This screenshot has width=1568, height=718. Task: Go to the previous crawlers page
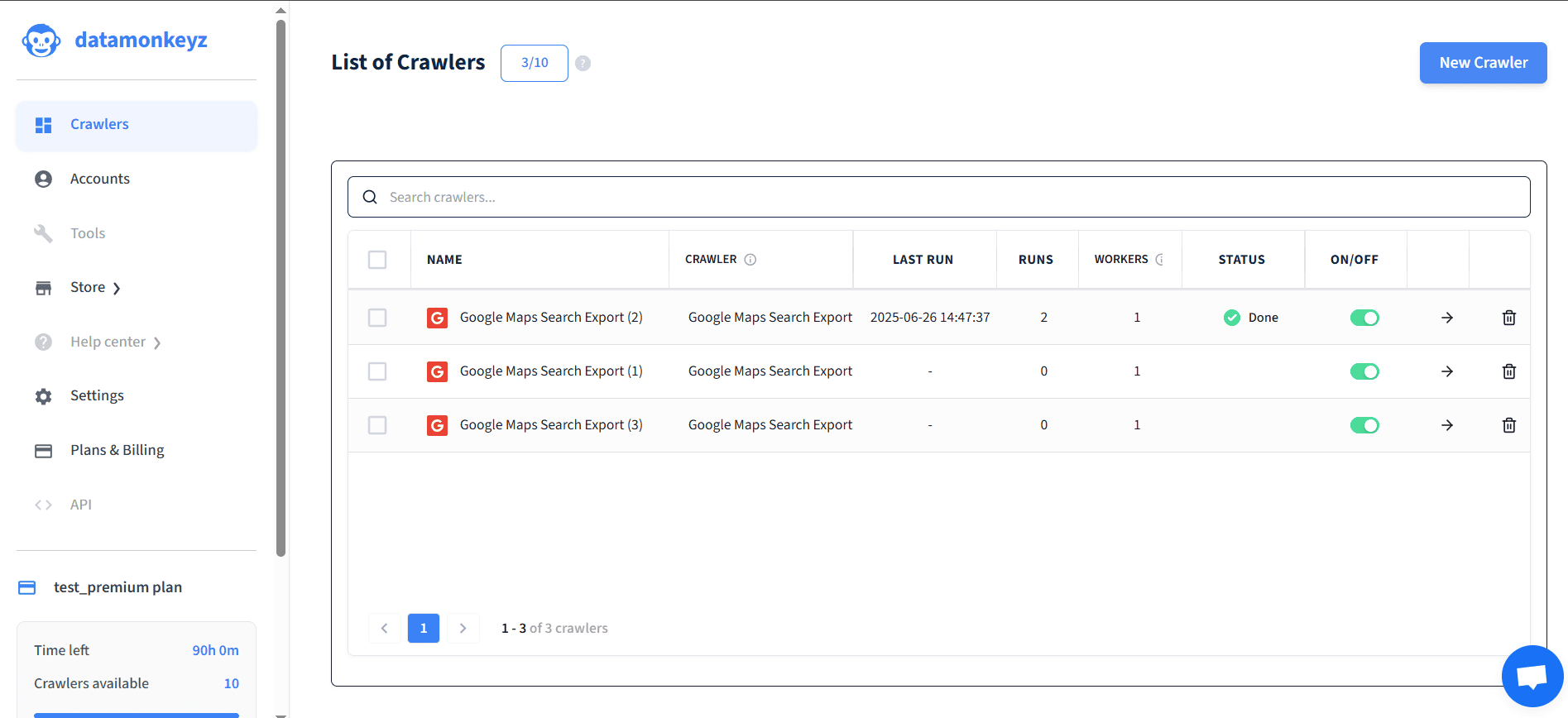click(x=384, y=629)
